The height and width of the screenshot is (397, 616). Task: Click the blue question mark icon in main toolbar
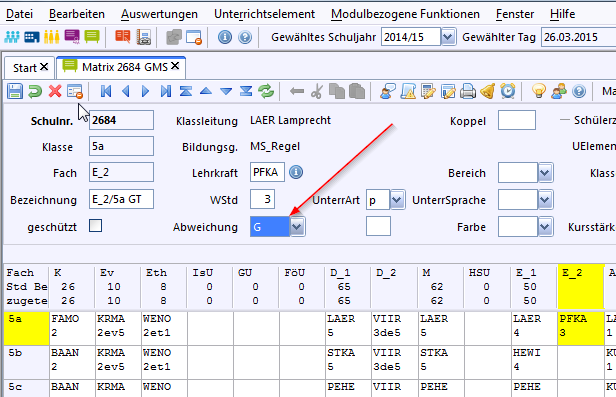pyautogui.click(x=245, y=37)
